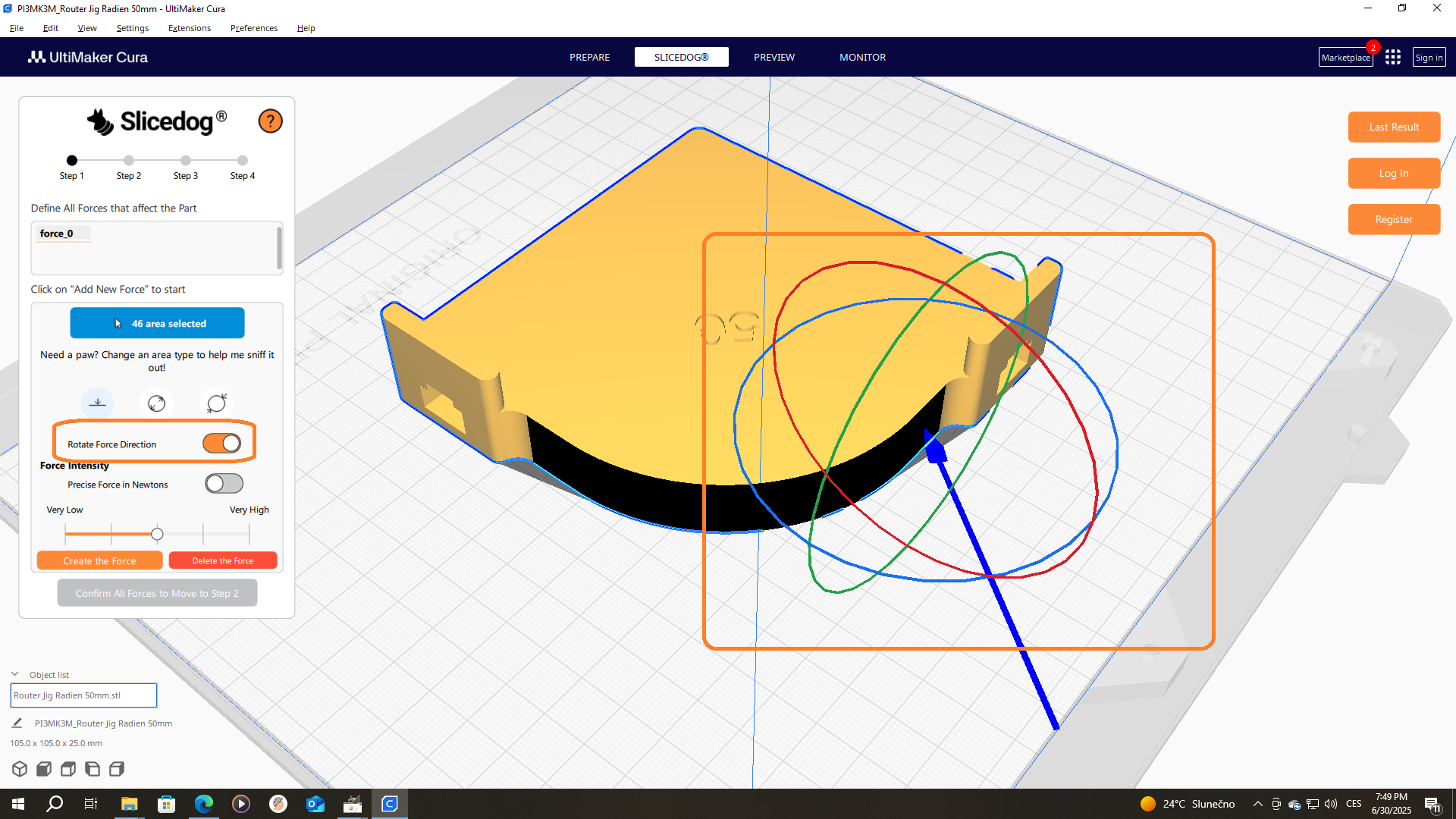Open the Slicedog help question mark icon
This screenshot has height=819, width=1456.
pyautogui.click(x=270, y=121)
